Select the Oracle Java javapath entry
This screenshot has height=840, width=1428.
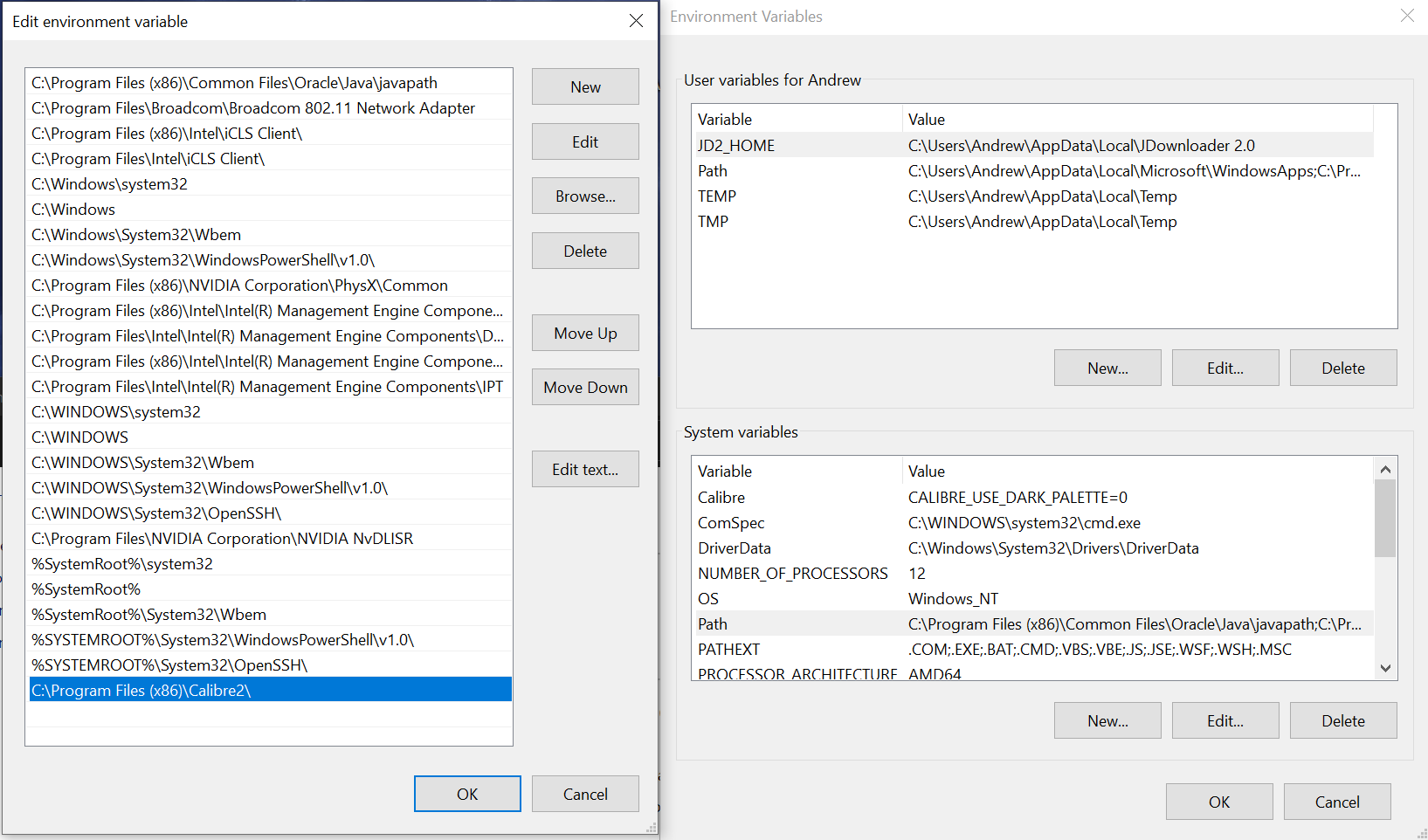(x=271, y=82)
